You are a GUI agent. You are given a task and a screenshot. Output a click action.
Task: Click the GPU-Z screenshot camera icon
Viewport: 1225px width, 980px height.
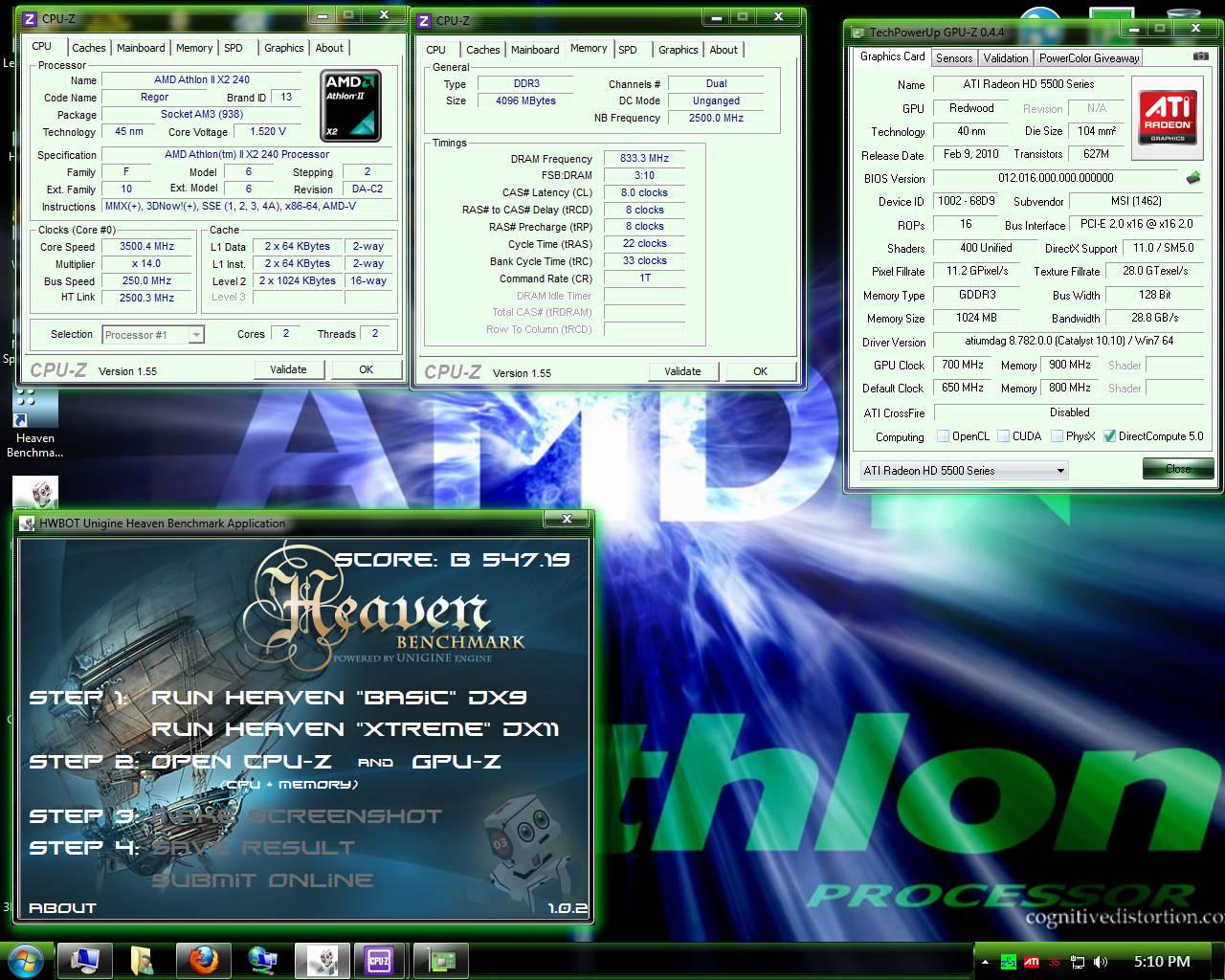[1200, 56]
